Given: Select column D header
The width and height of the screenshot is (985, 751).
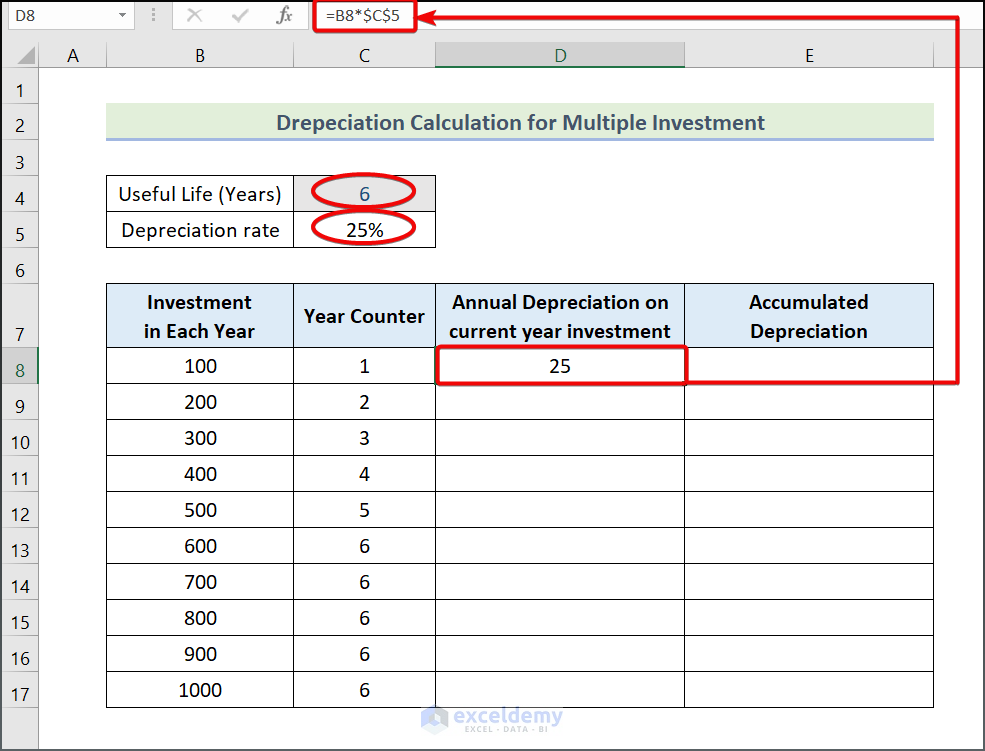Looking at the screenshot, I should [560, 56].
